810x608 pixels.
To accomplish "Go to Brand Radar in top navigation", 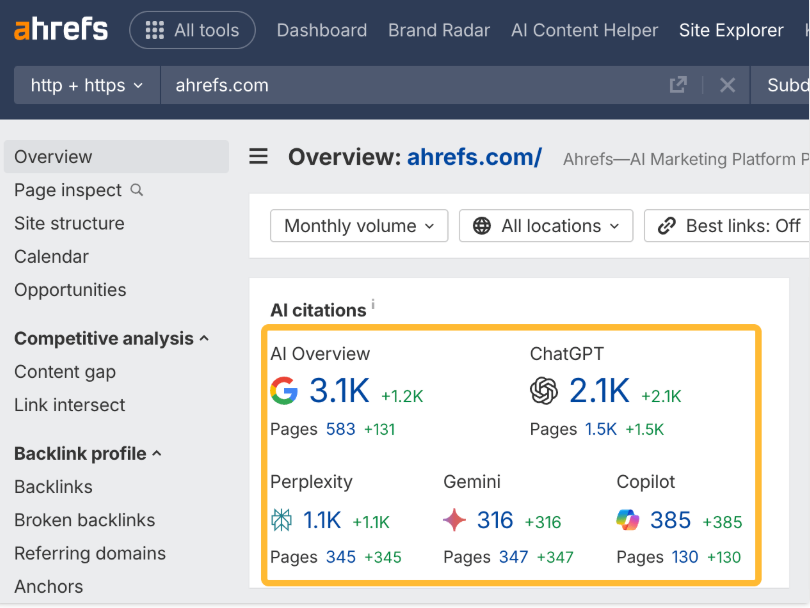I will coord(439,30).
